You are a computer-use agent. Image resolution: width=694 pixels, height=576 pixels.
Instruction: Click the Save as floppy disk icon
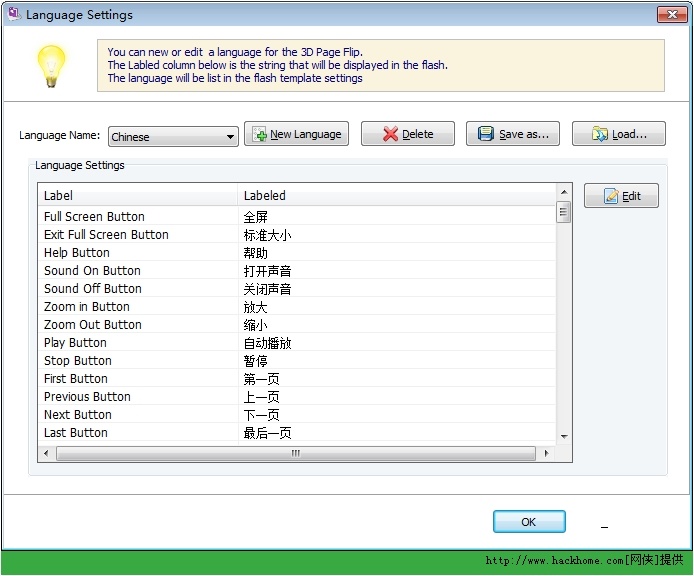pos(486,134)
